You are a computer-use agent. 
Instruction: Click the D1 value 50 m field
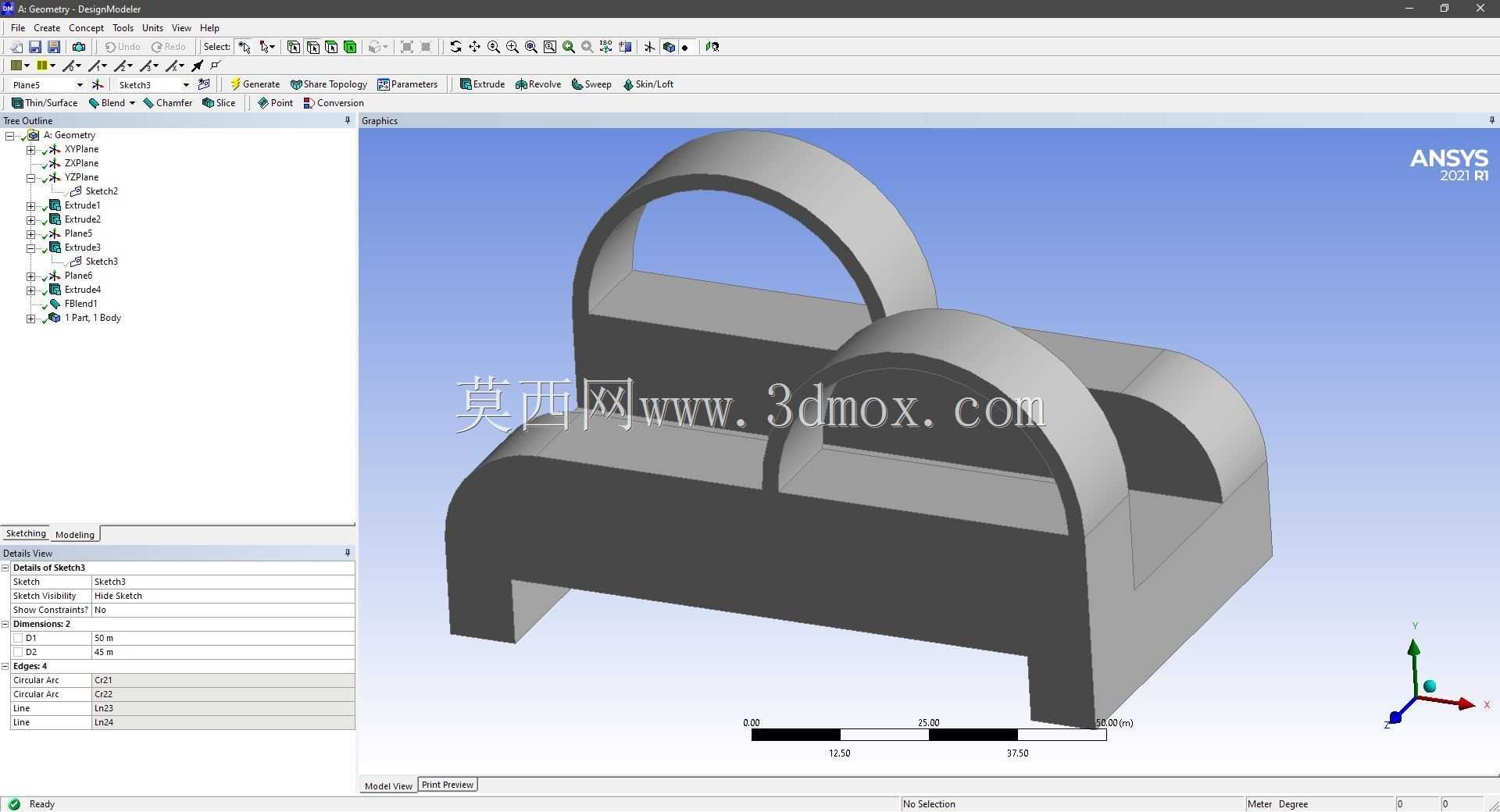[223, 638]
